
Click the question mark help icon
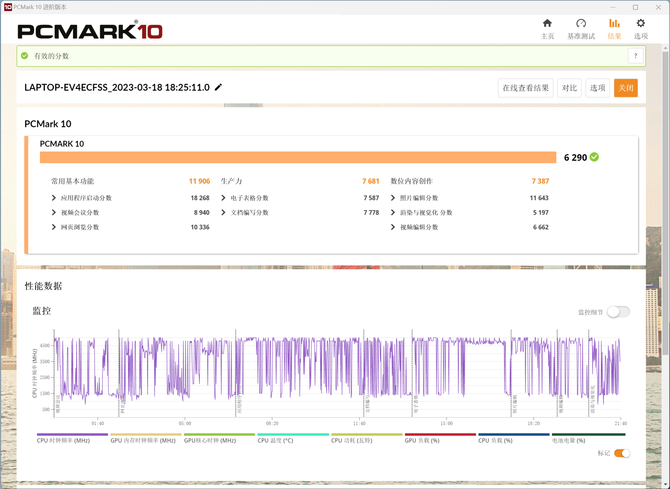point(635,56)
